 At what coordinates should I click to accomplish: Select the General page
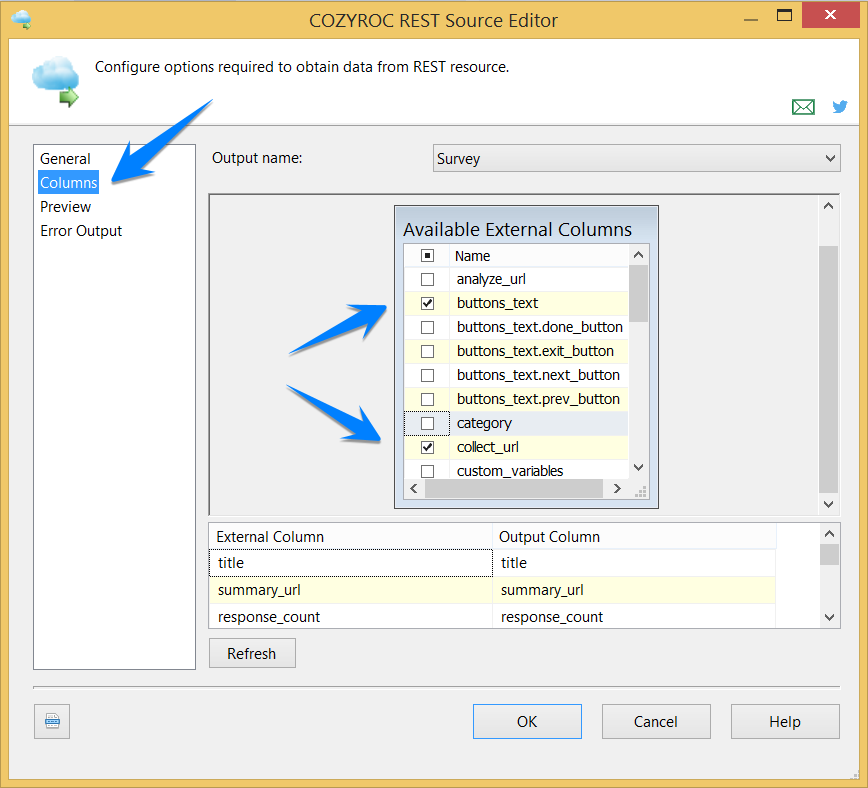tap(65, 159)
